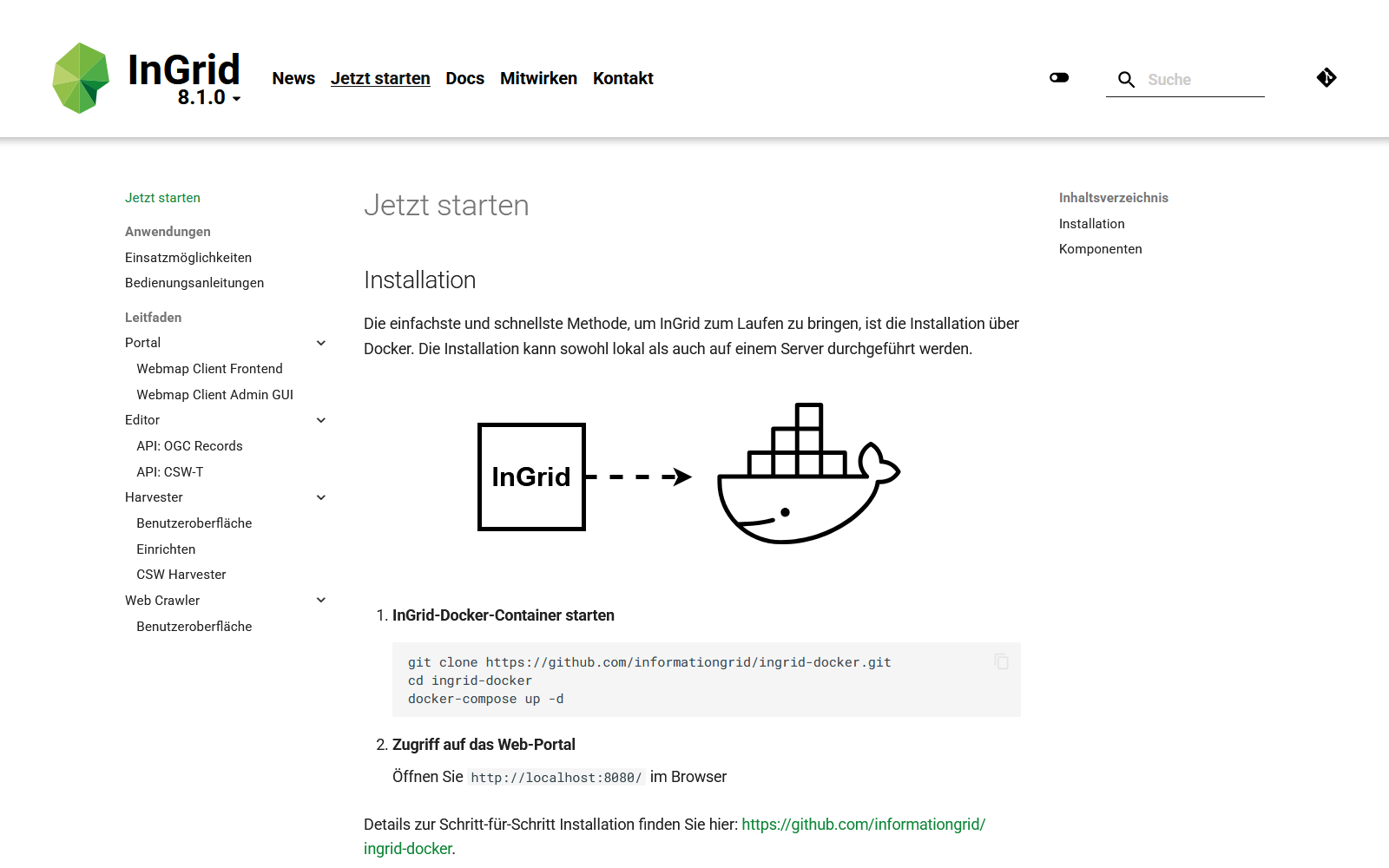Open the Mitwirken navigation item
1389x868 pixels.
(538, 78)
